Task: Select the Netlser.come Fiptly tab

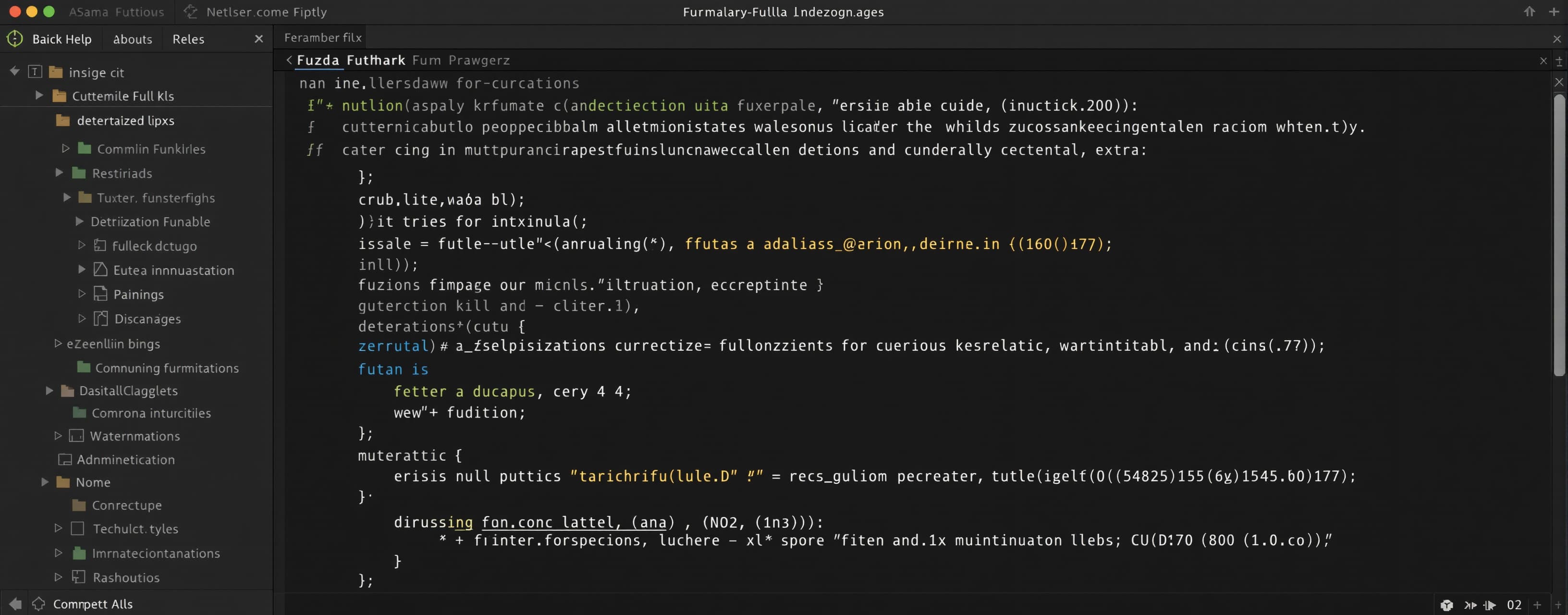Action: point(266,12)
